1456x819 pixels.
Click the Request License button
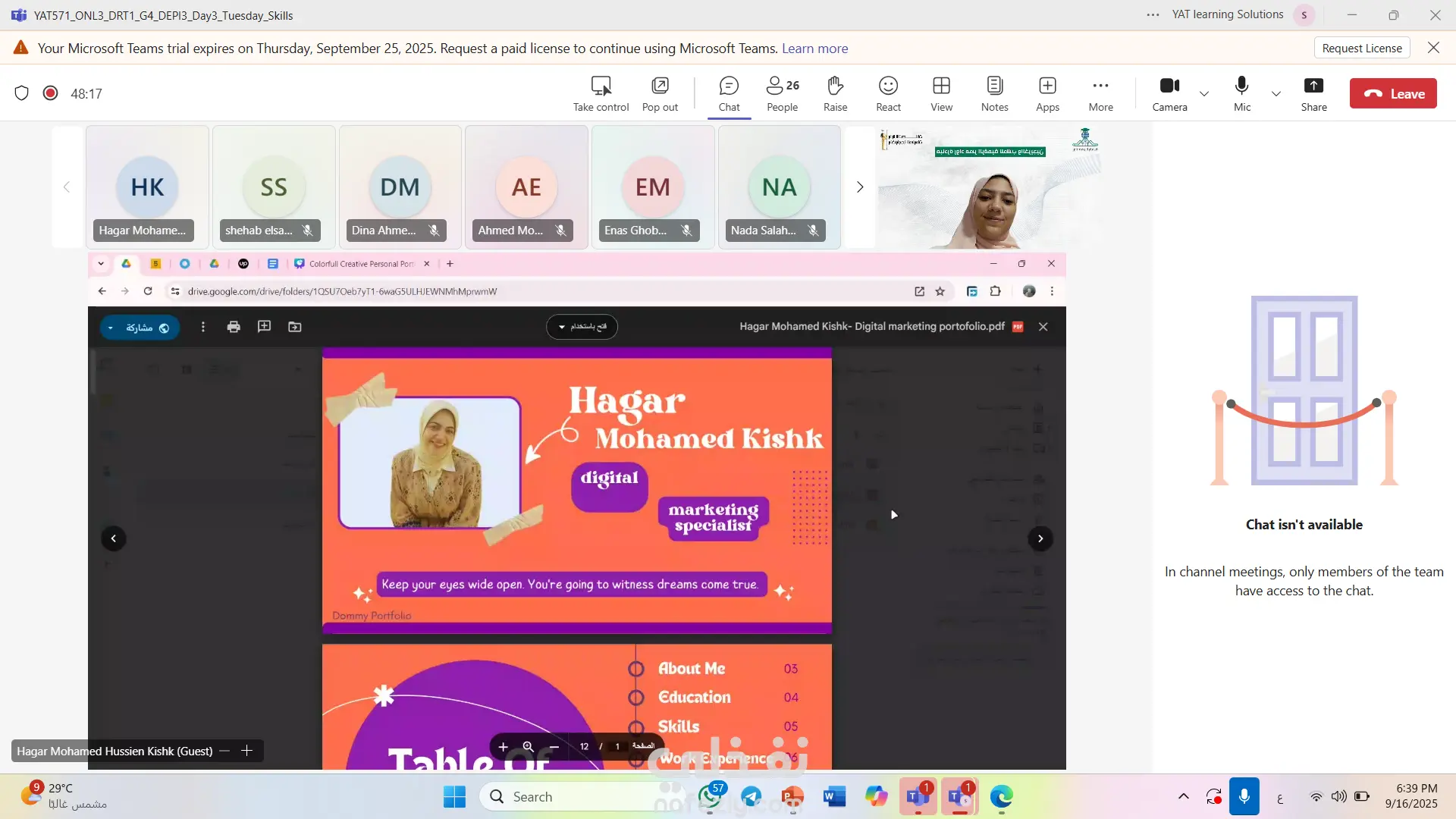tap(1361, 48)
